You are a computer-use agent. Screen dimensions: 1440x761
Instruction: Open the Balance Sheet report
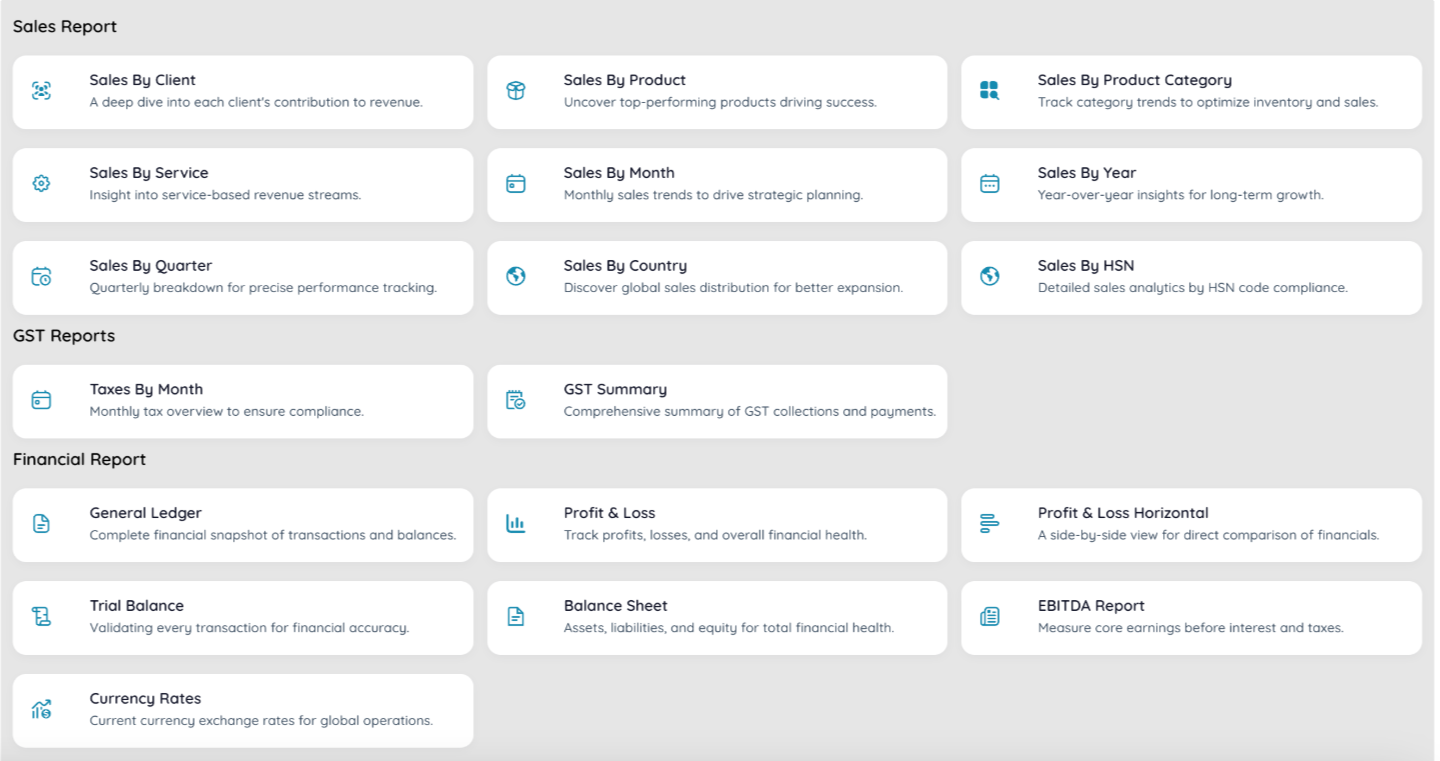[717, 616]
